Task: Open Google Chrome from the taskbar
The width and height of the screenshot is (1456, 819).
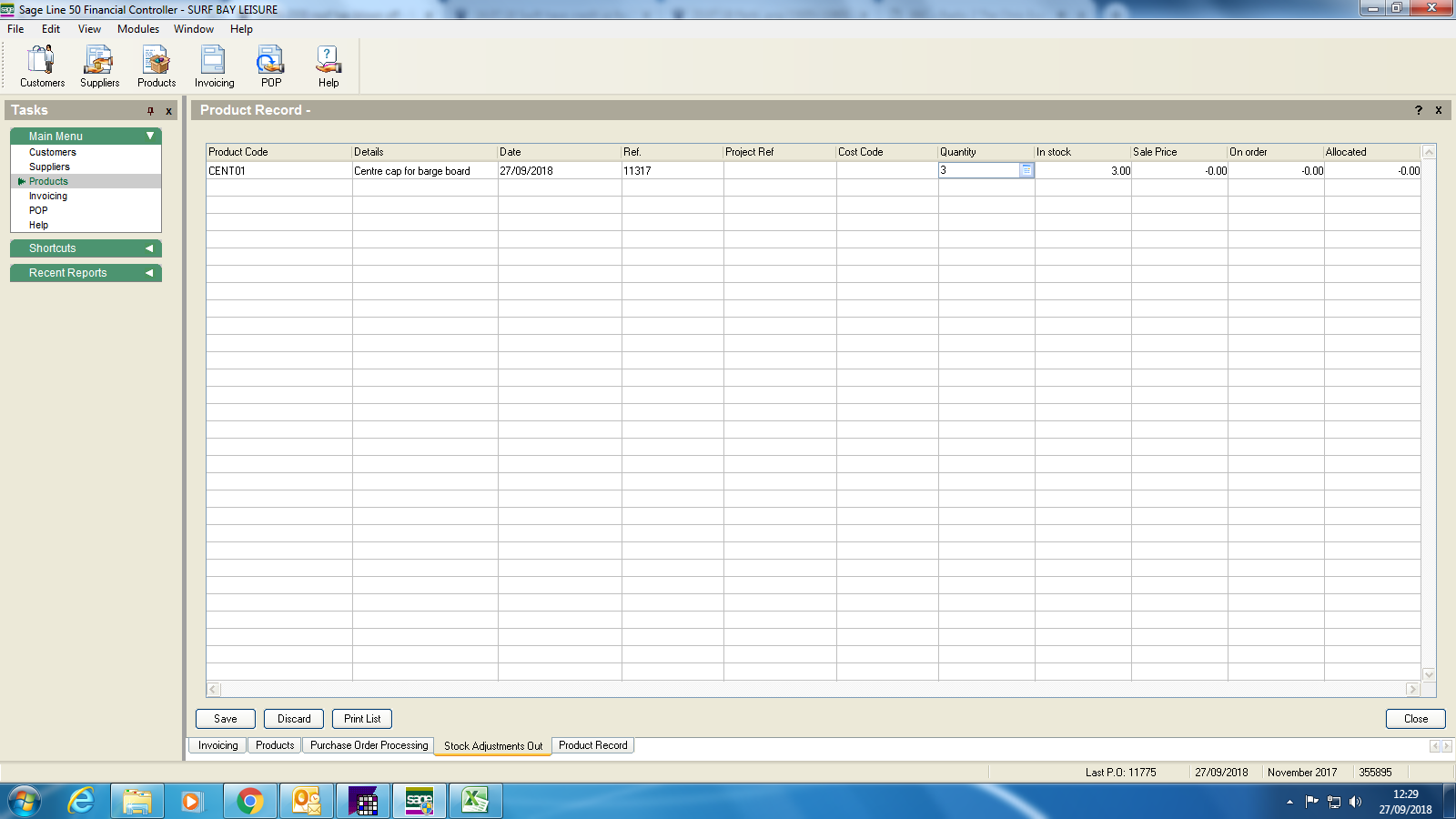Action: coord(249,801)
